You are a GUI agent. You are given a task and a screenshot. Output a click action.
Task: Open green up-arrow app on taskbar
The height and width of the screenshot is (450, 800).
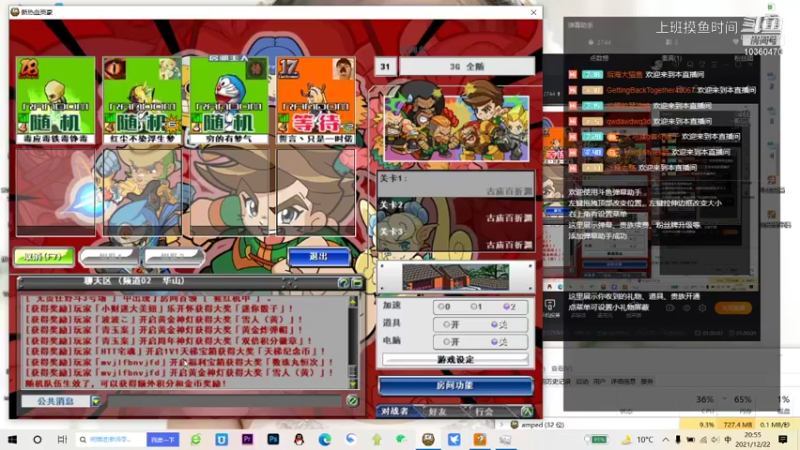[x=377, y=439]
